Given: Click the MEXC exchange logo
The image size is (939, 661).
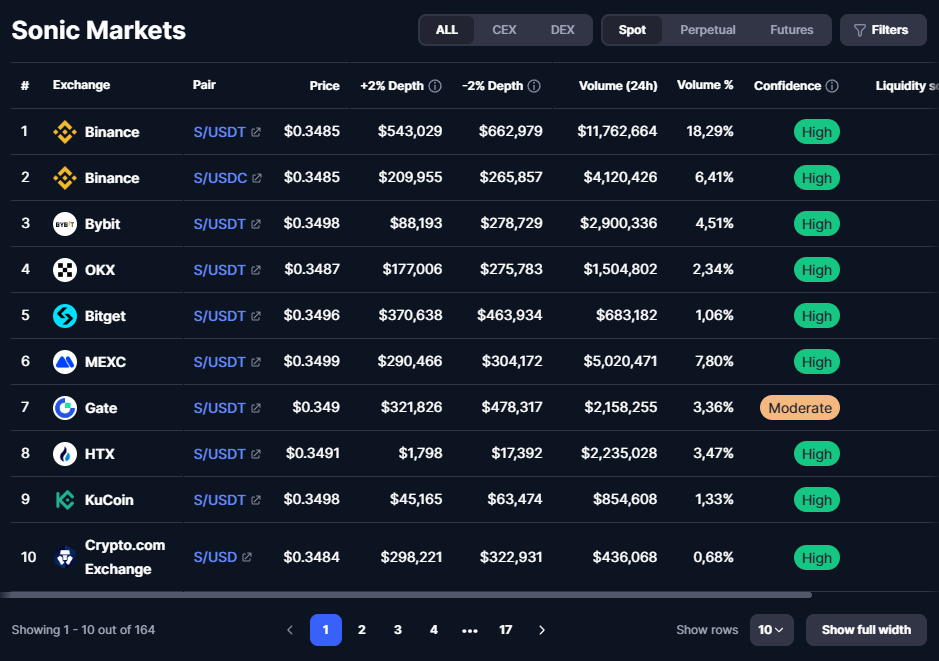Looking at the screenshot, I should click(65, 362).
